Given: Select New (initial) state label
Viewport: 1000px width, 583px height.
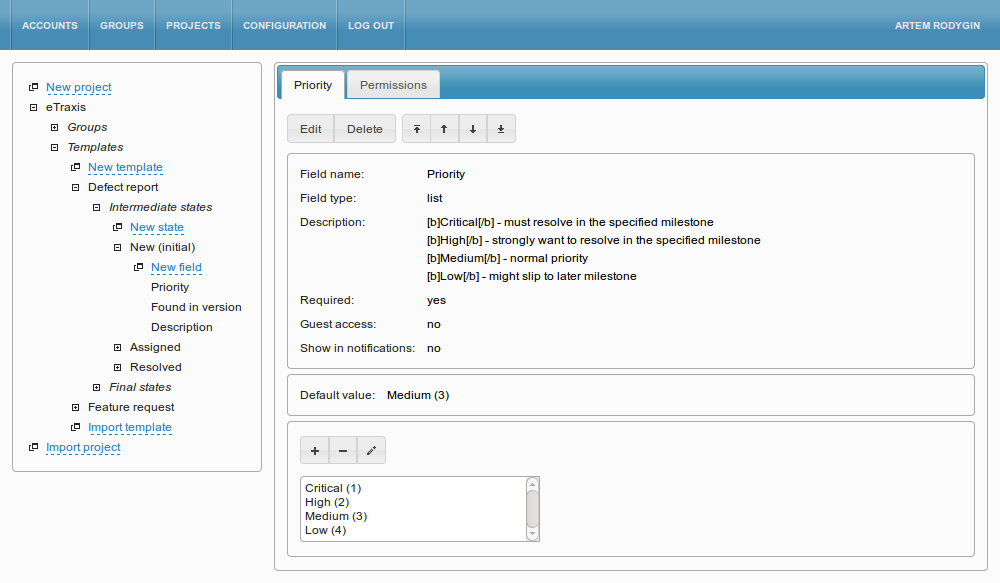Looking at the screenshot, I should 163,247.
